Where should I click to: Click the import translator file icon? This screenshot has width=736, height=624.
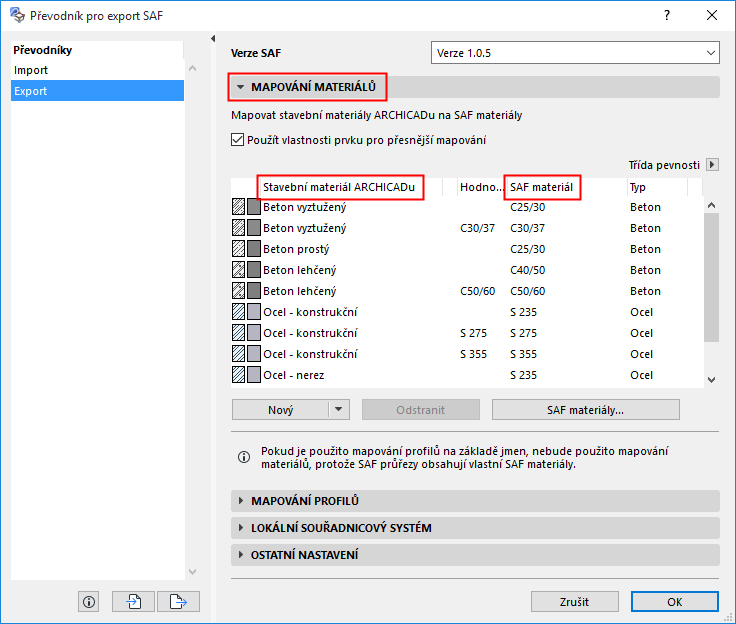pos(133,601)
